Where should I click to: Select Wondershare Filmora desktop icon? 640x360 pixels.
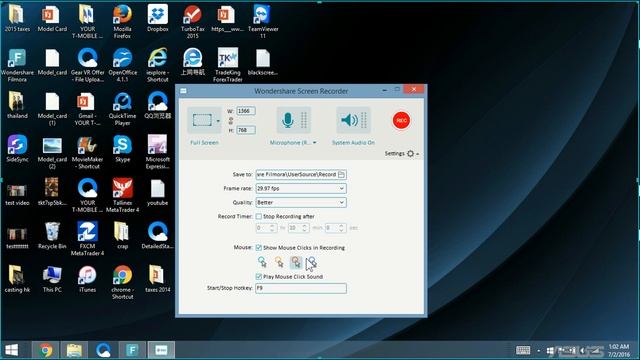coord(17,65)
